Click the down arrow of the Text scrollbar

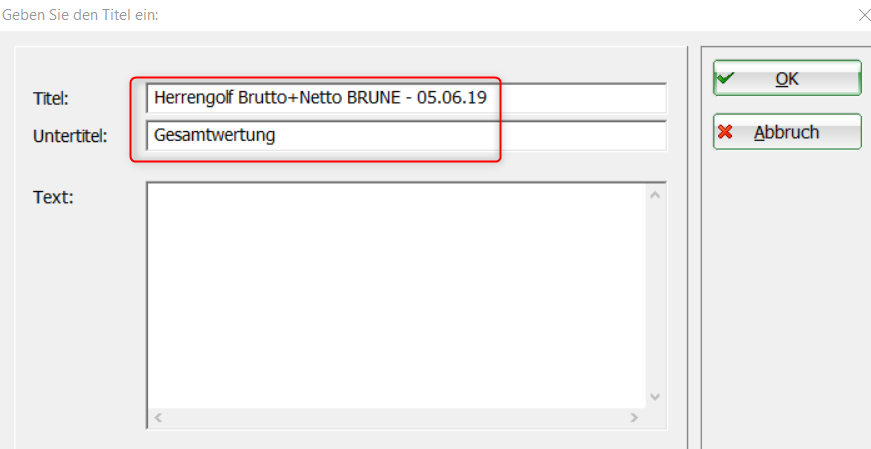click(656, 396)
